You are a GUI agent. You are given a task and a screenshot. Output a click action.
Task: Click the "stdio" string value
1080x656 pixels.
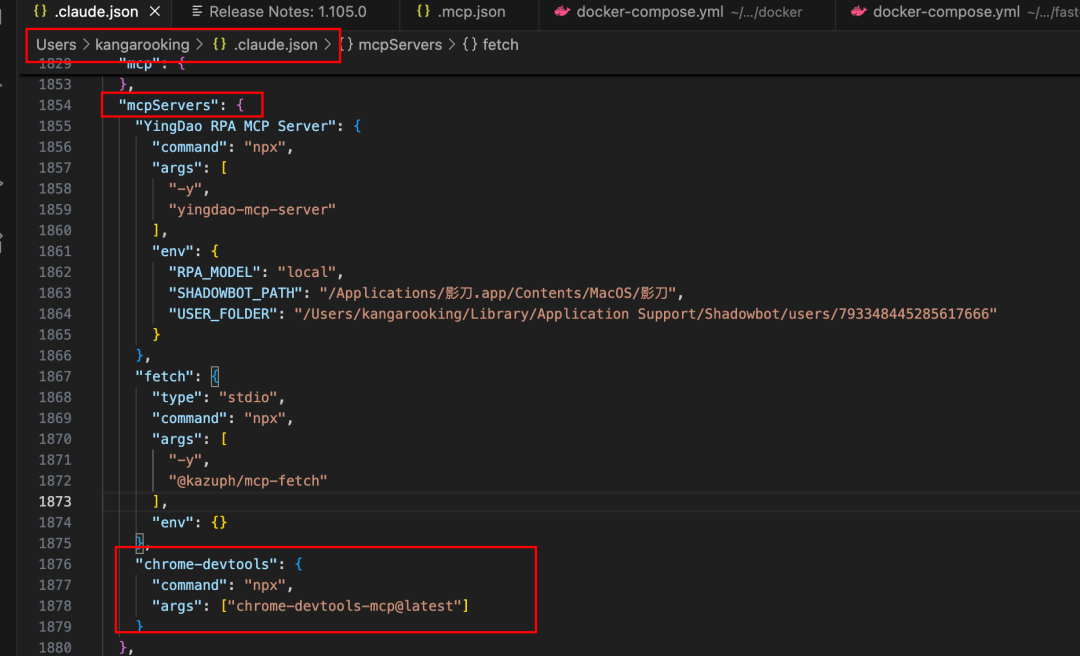coord(248,398)
